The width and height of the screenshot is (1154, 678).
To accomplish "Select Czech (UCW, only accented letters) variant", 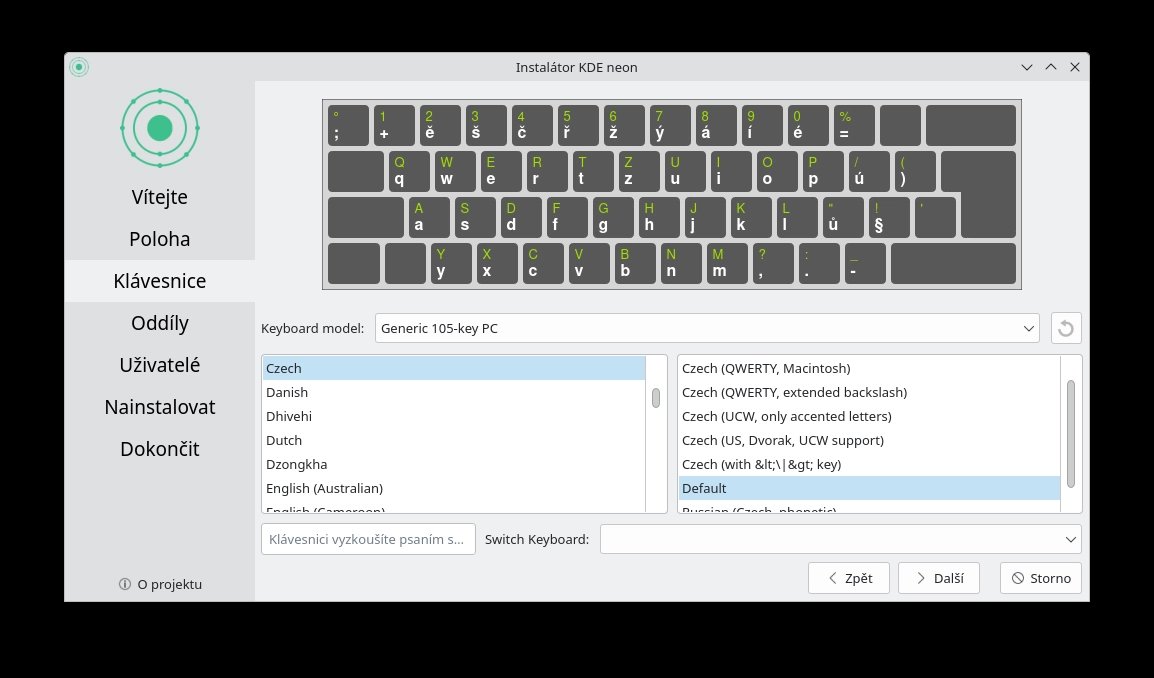I will tap(869, 416).
